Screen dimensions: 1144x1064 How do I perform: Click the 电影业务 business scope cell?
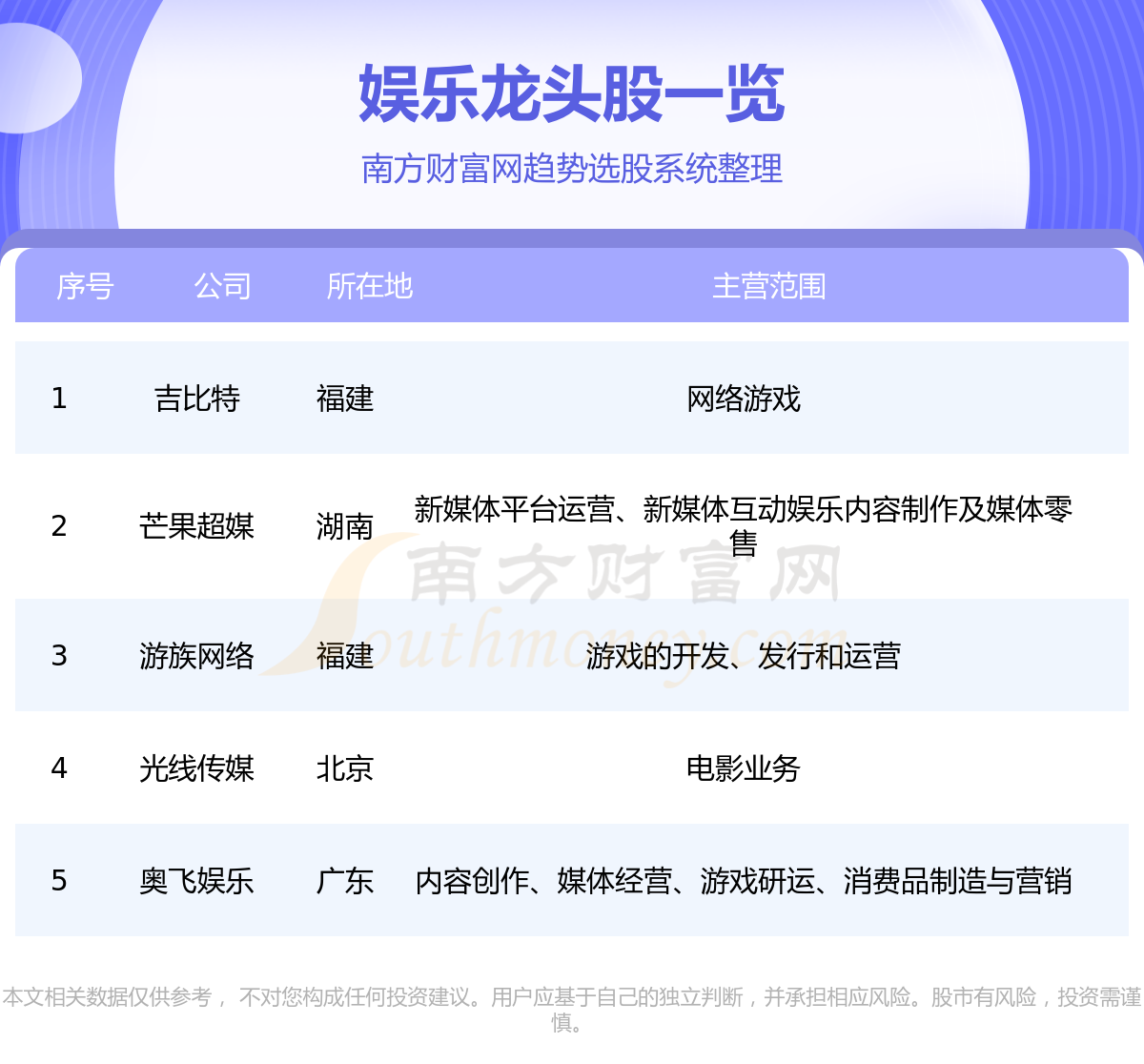coord(744,768)
